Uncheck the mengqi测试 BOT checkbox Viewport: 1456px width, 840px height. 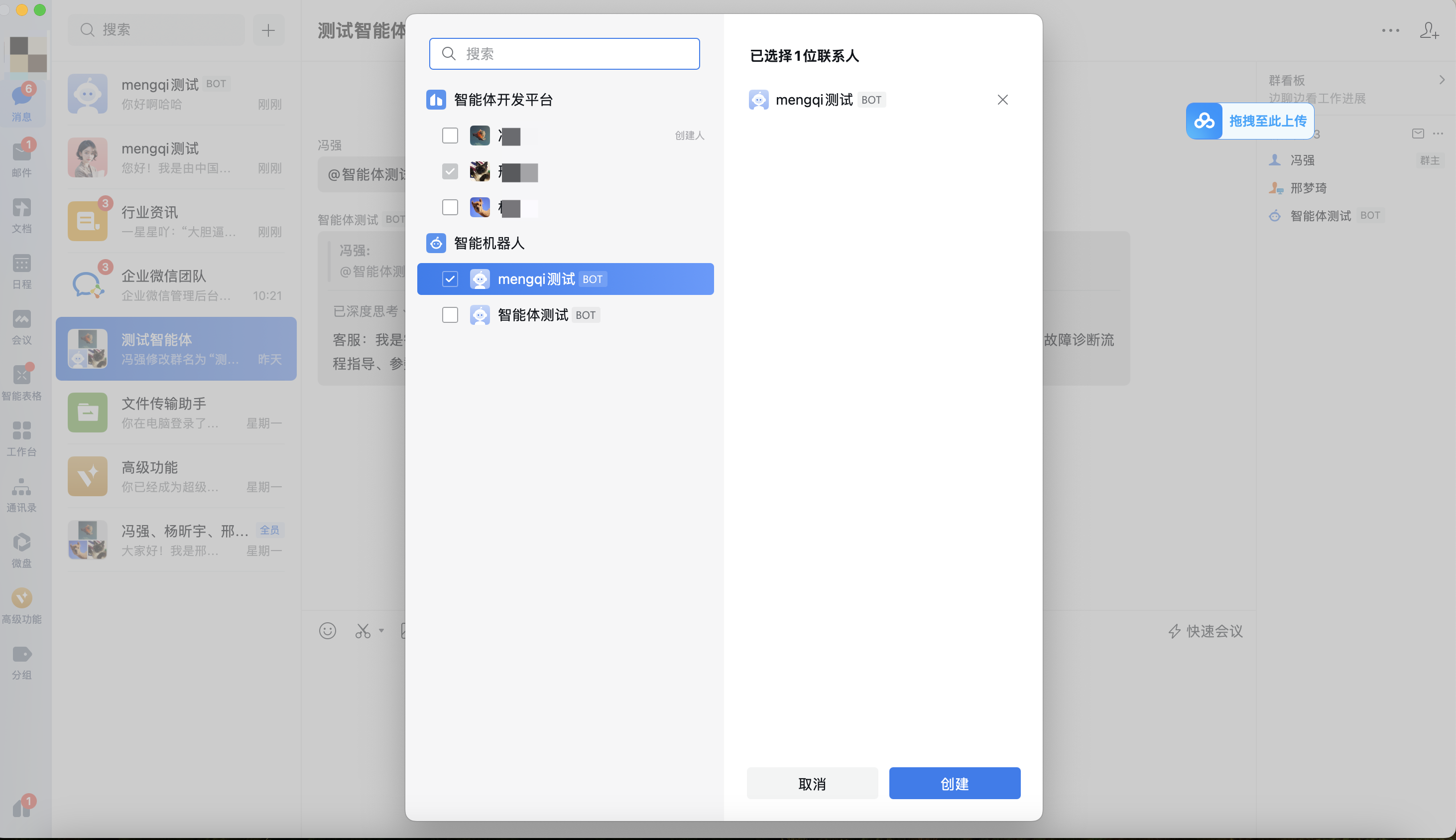pyautogui.click(x=450, y=279)
